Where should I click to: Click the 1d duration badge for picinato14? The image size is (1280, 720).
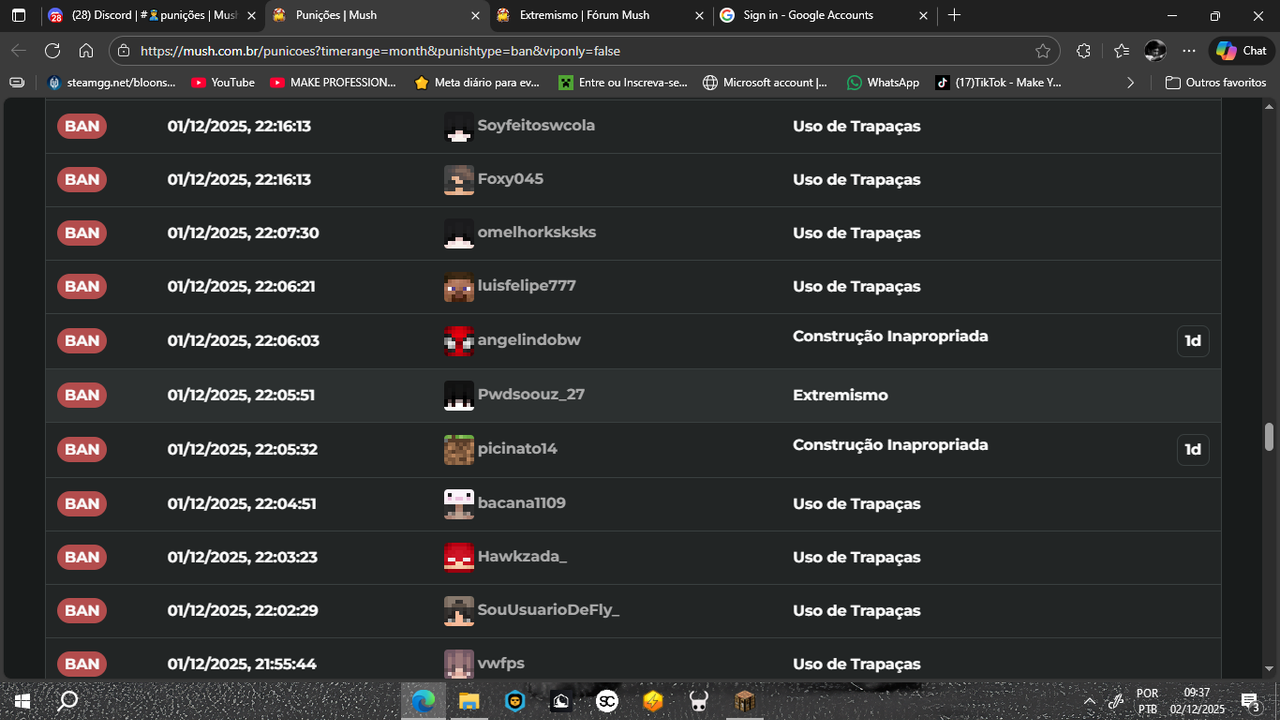coord(1192,450)
